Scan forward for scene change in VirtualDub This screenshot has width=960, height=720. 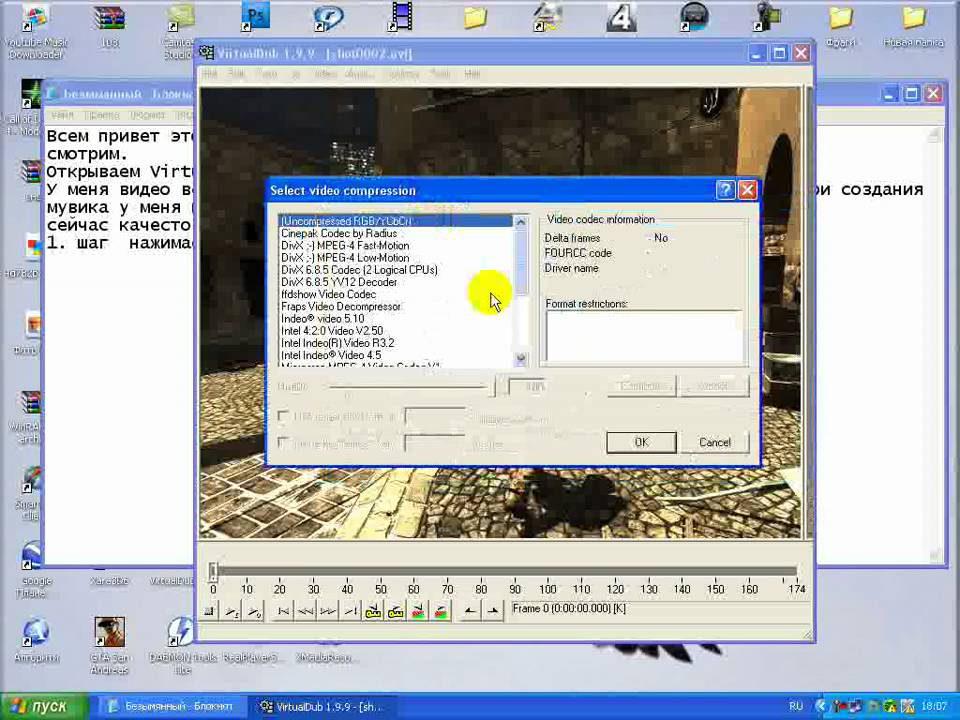point(441,610)
